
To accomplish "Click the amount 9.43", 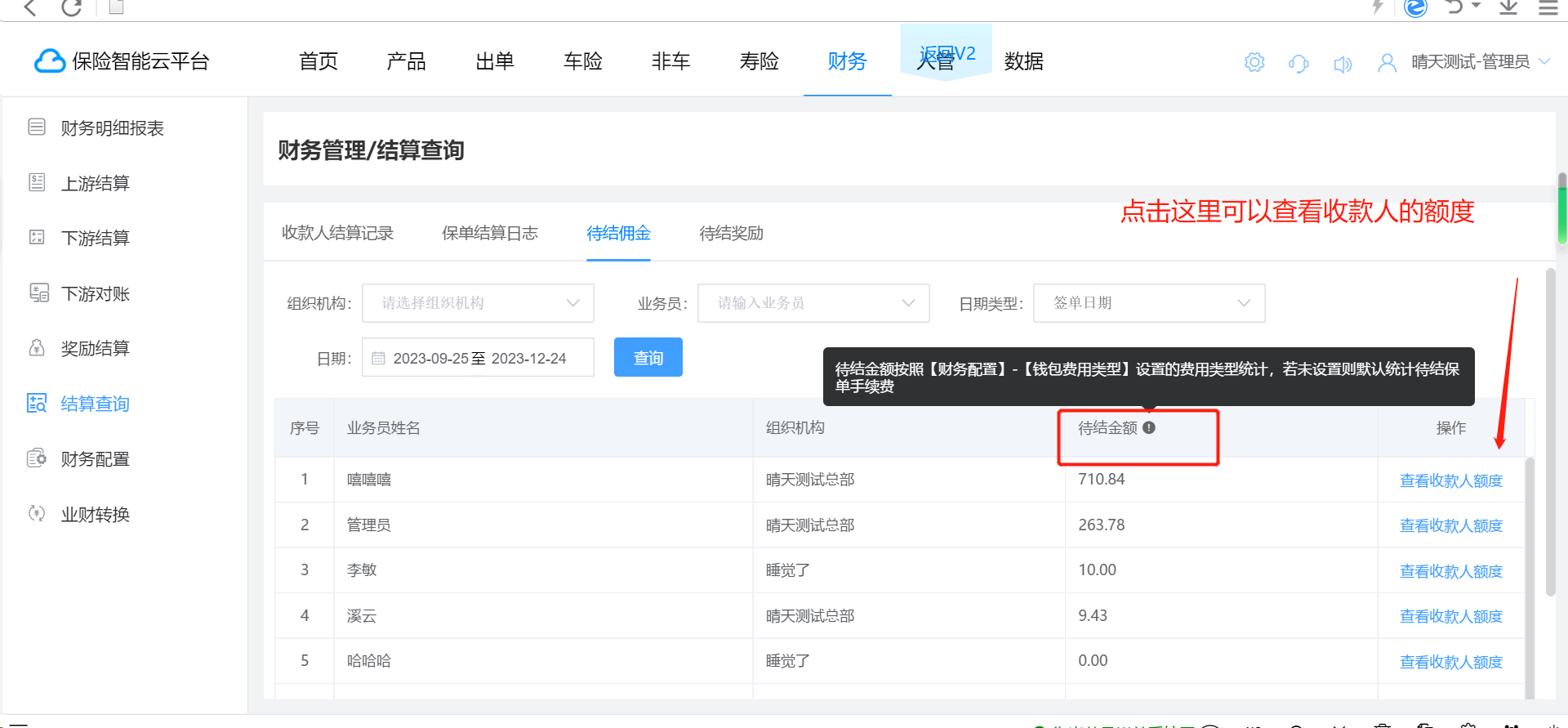I will point(1093,615).
